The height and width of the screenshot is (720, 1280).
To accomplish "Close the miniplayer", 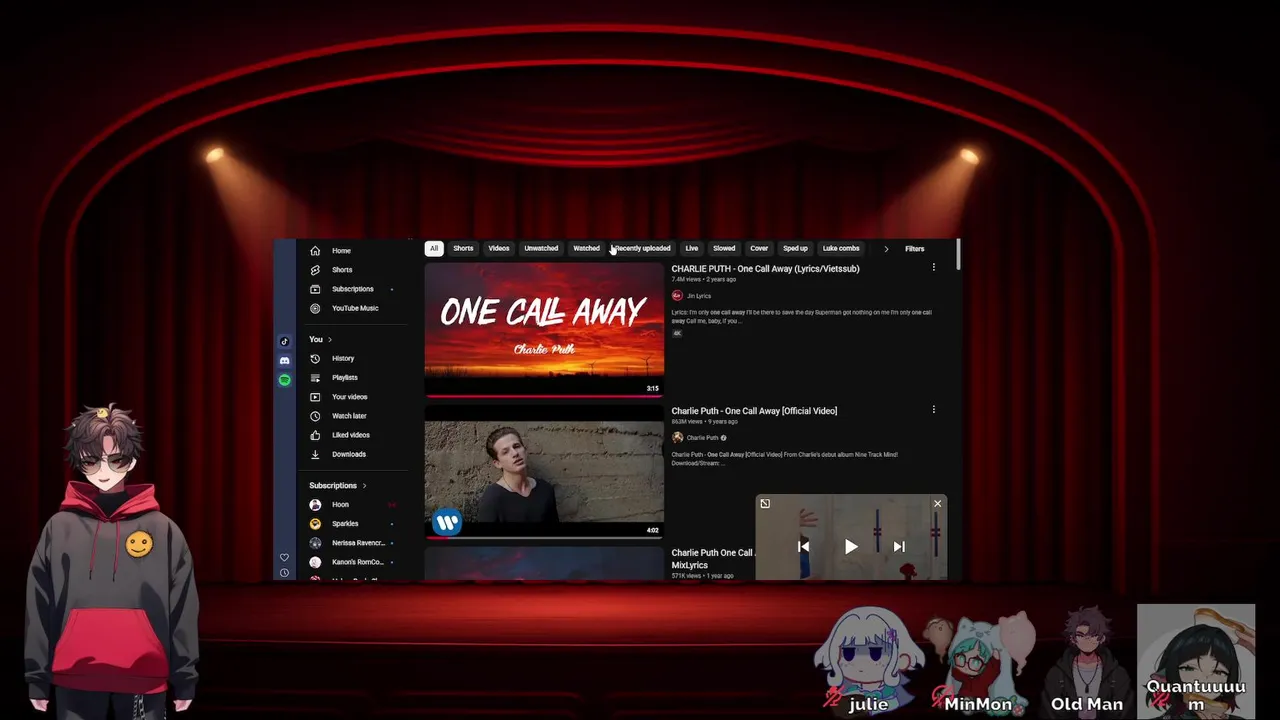I will coord(937,504).
